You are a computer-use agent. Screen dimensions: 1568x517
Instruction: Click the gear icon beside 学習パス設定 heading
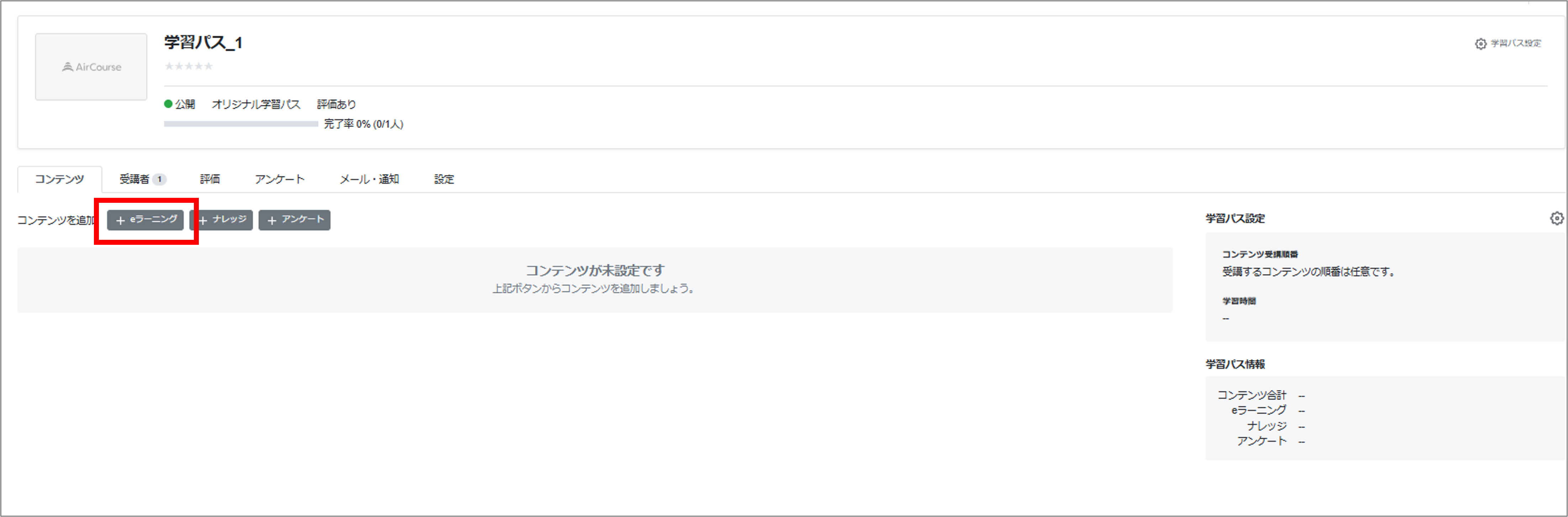pyautogui.click(x=1556, y=218)
